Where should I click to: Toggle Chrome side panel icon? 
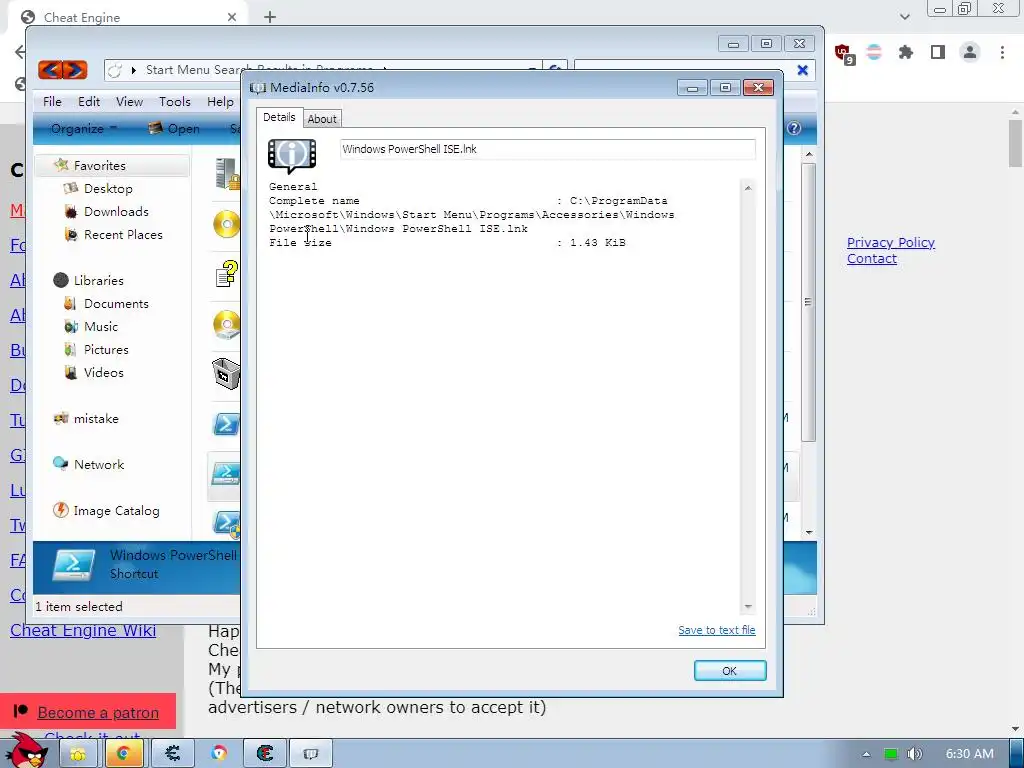938,52
